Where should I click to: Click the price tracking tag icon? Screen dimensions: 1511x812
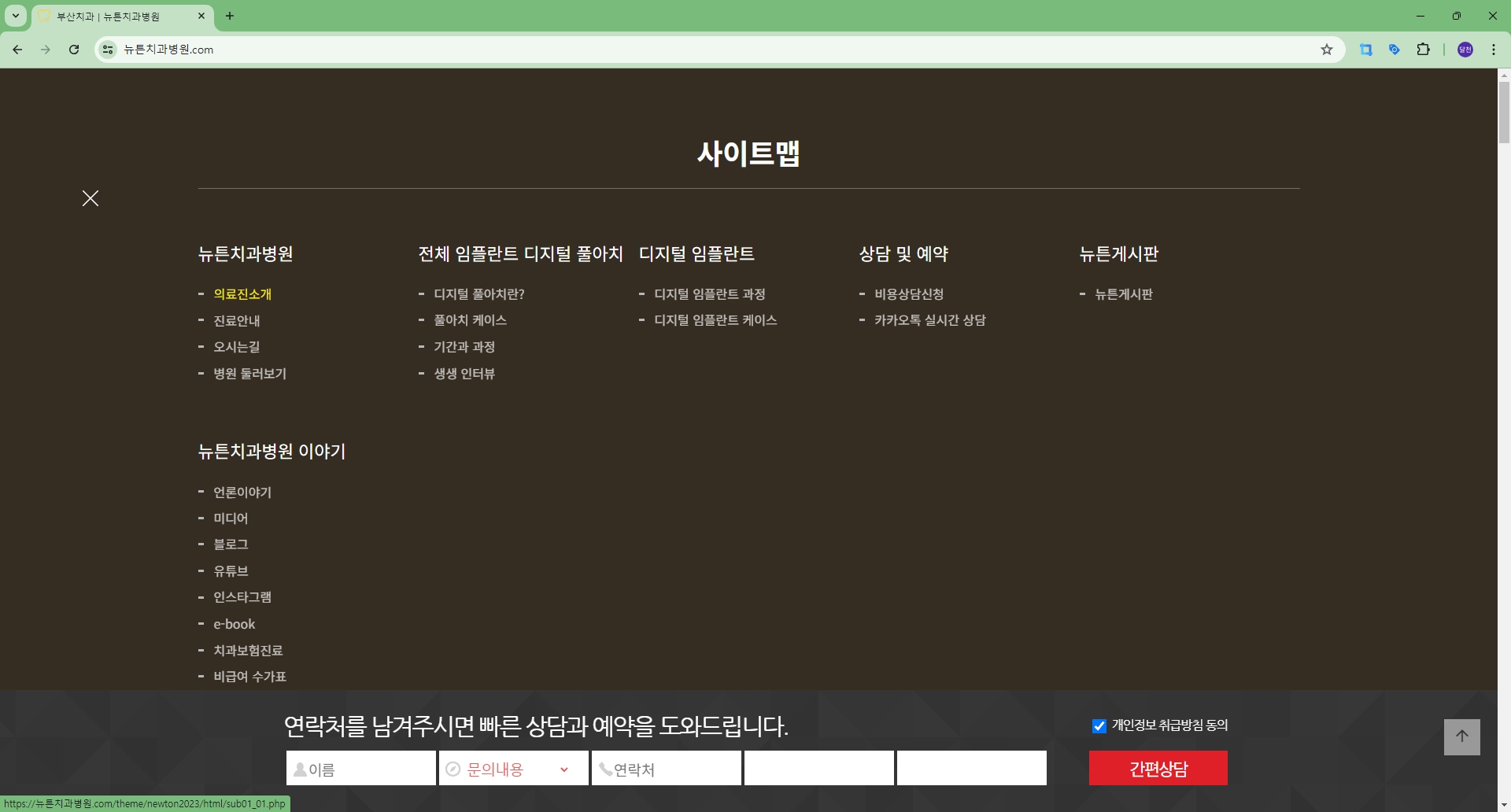point(1395,49)
